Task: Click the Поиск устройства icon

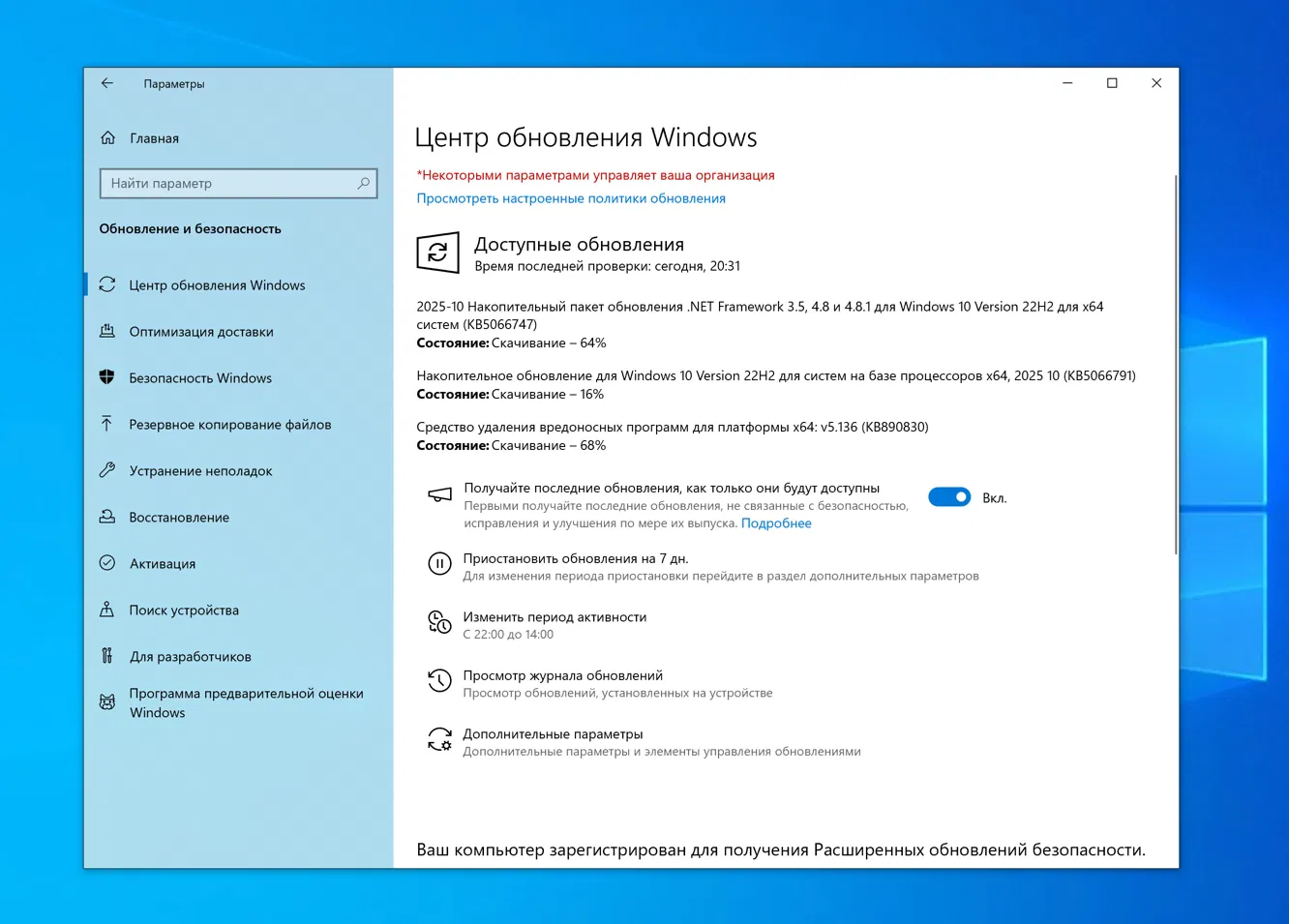Action: click(107, 610)
